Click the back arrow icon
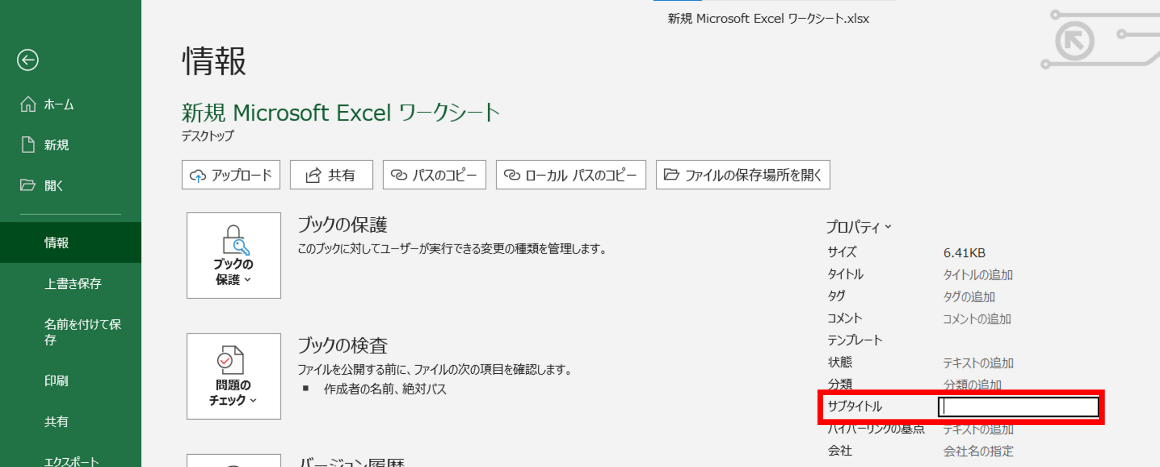This screenshot has width=1160, height=467. click(28, 60)
